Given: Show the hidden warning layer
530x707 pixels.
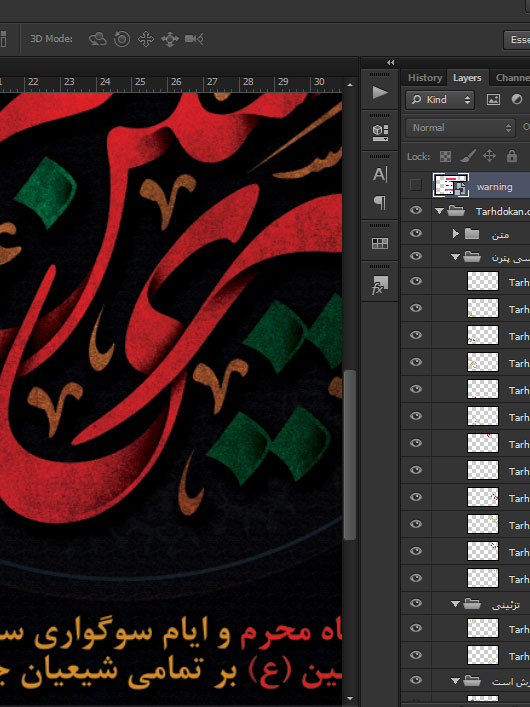Looking at the screenshot, I should pos(415,185).
